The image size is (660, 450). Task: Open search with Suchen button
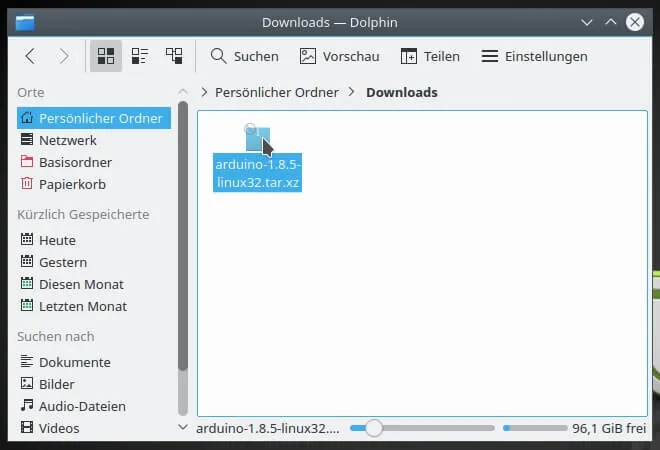pyautogui.click(x=244, y=56)
